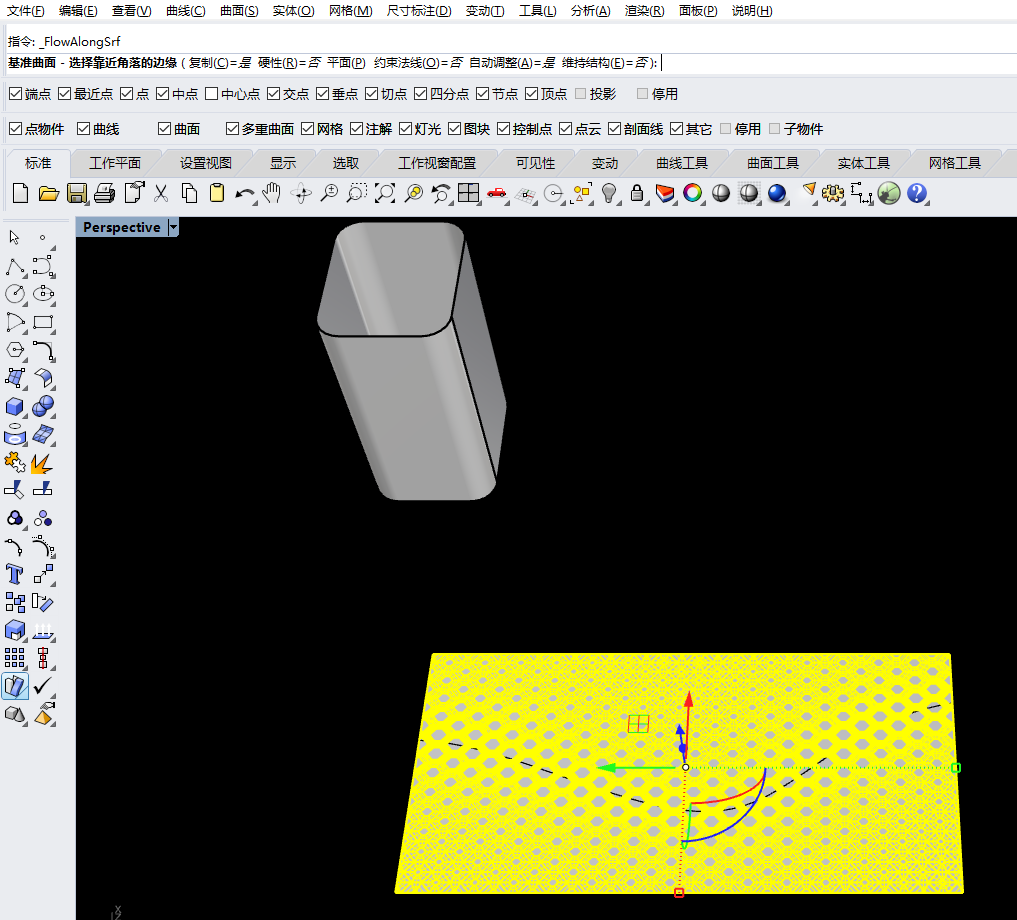Click the New file icon
1017x920 pixels.
[21, 193]
